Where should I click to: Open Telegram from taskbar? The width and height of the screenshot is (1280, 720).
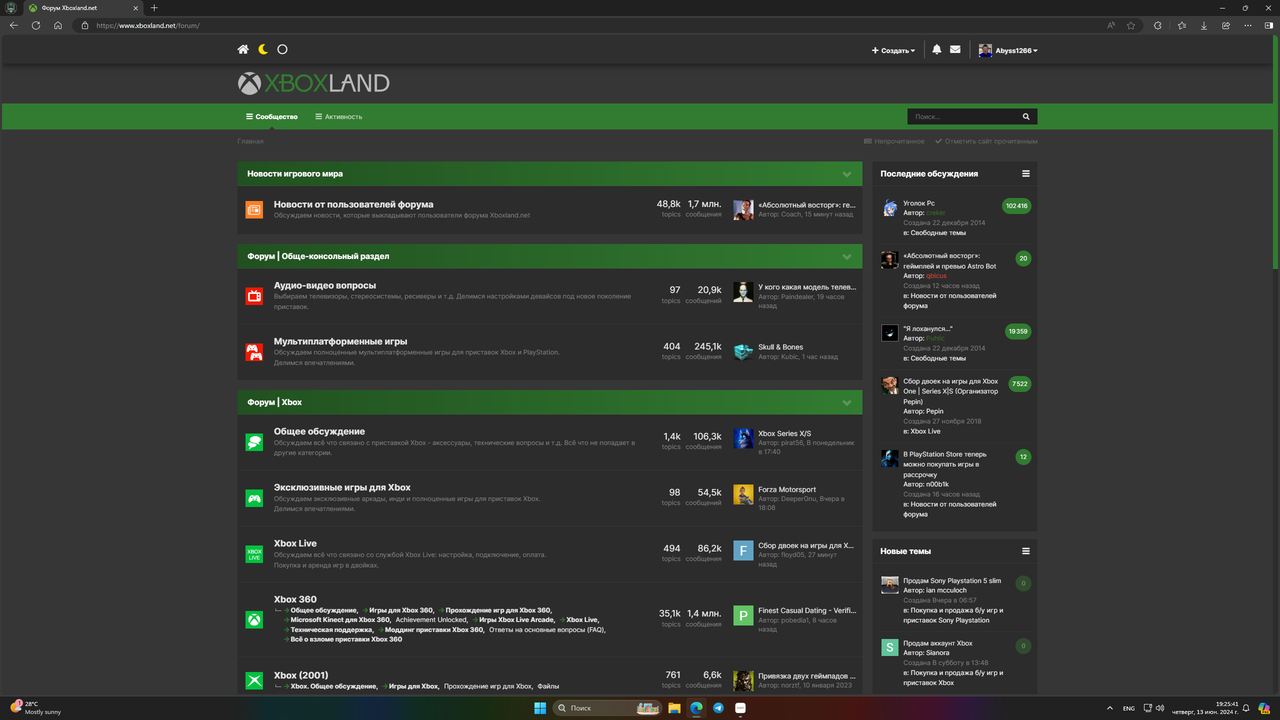click(x=718, y=708)
